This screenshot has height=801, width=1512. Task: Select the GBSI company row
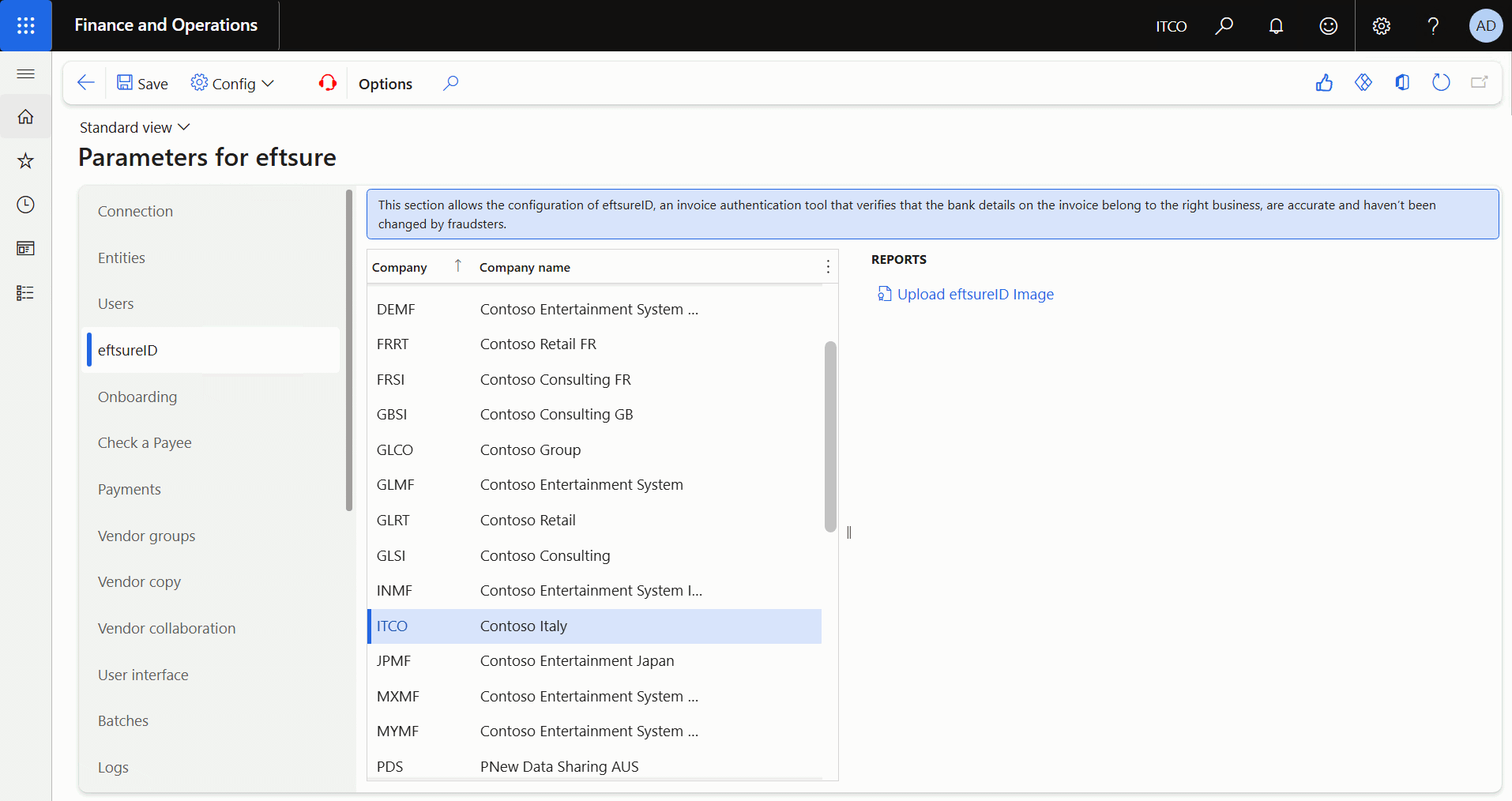pos(595,414)
